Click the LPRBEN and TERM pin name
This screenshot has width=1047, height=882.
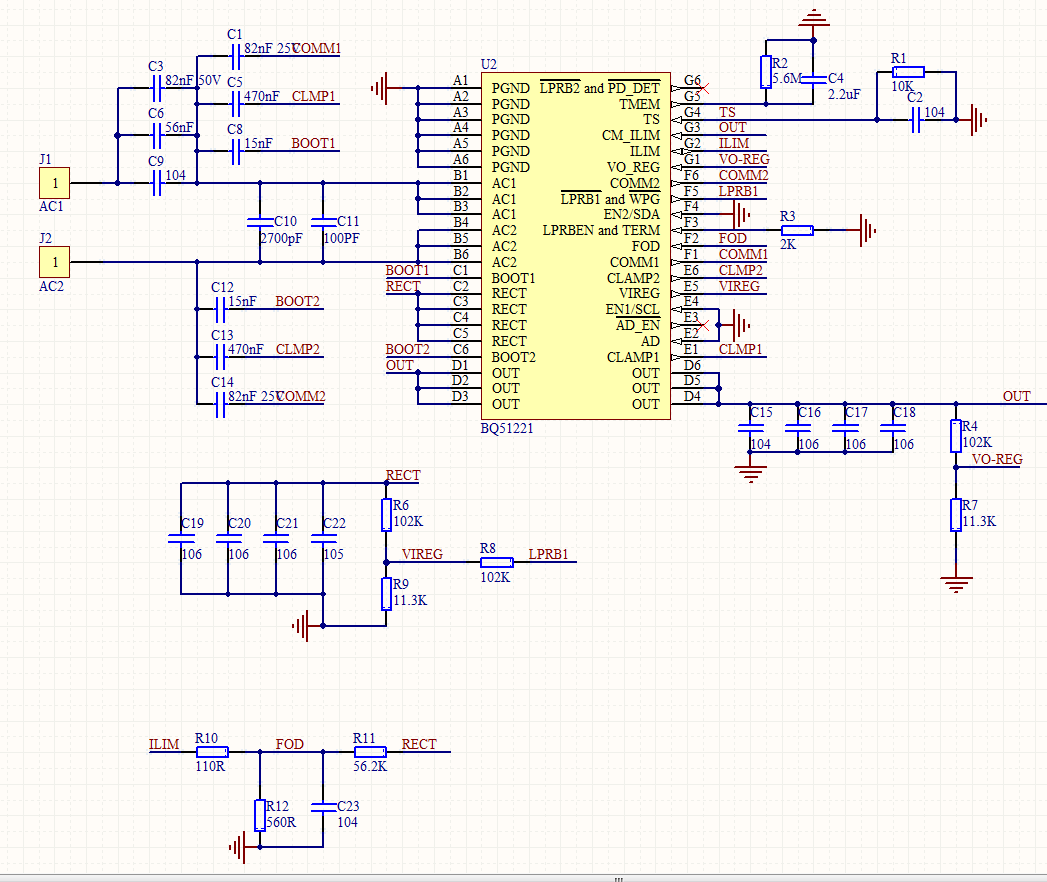pos(601,230)
